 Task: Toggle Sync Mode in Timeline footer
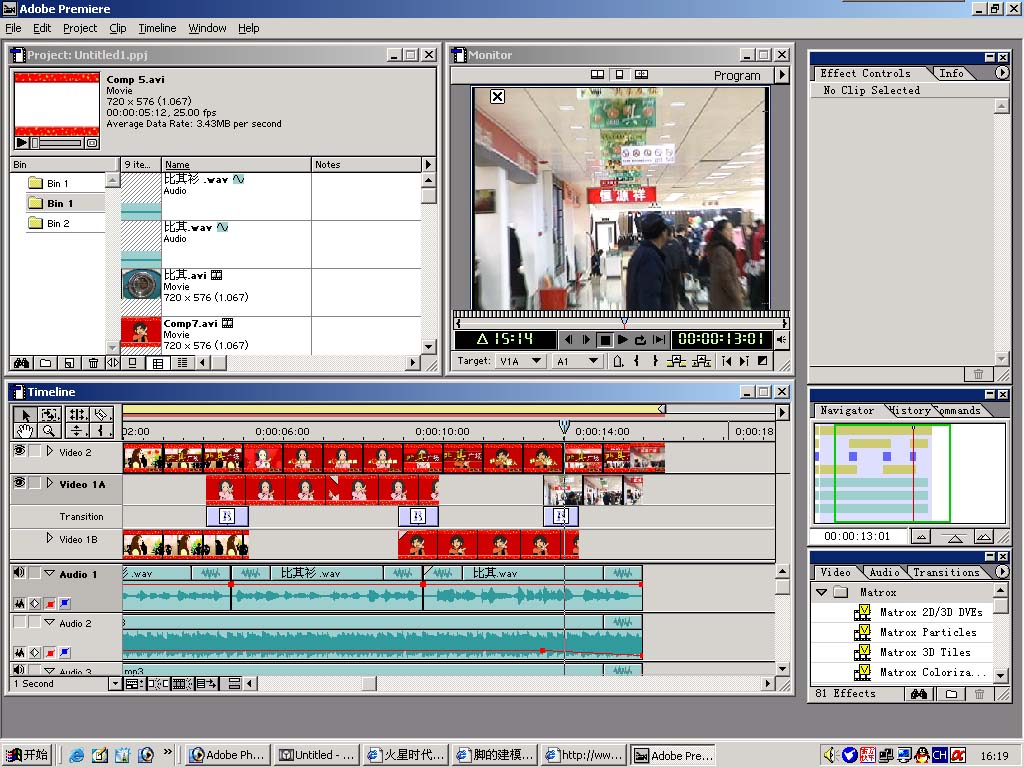tap(234, 684)
